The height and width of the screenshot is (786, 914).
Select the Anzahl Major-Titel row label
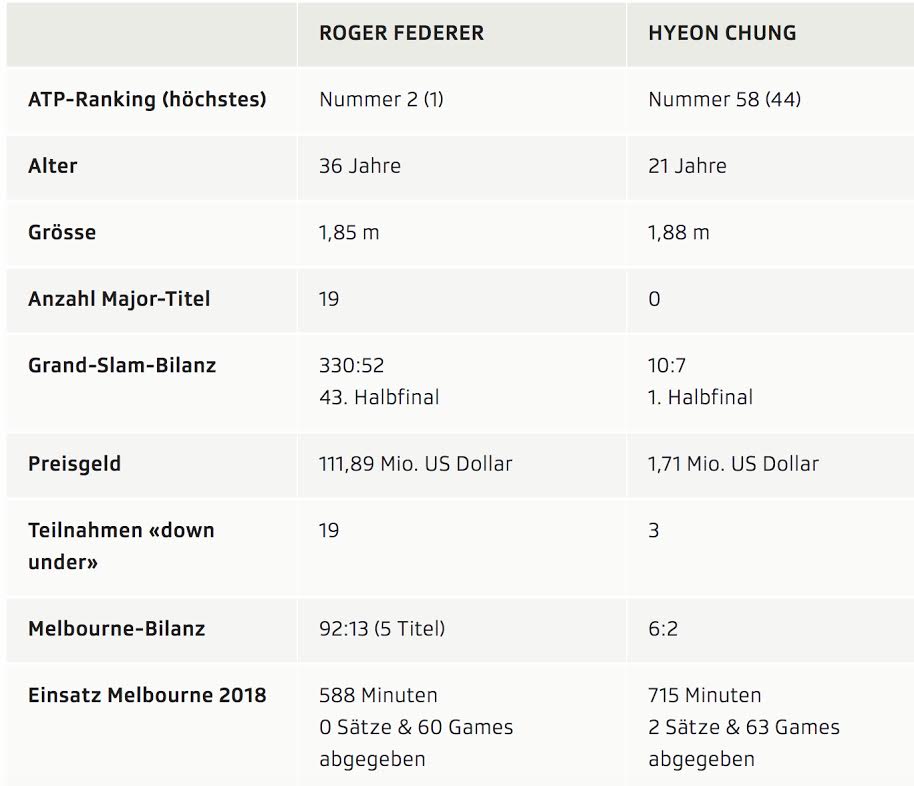coord(119,299)
